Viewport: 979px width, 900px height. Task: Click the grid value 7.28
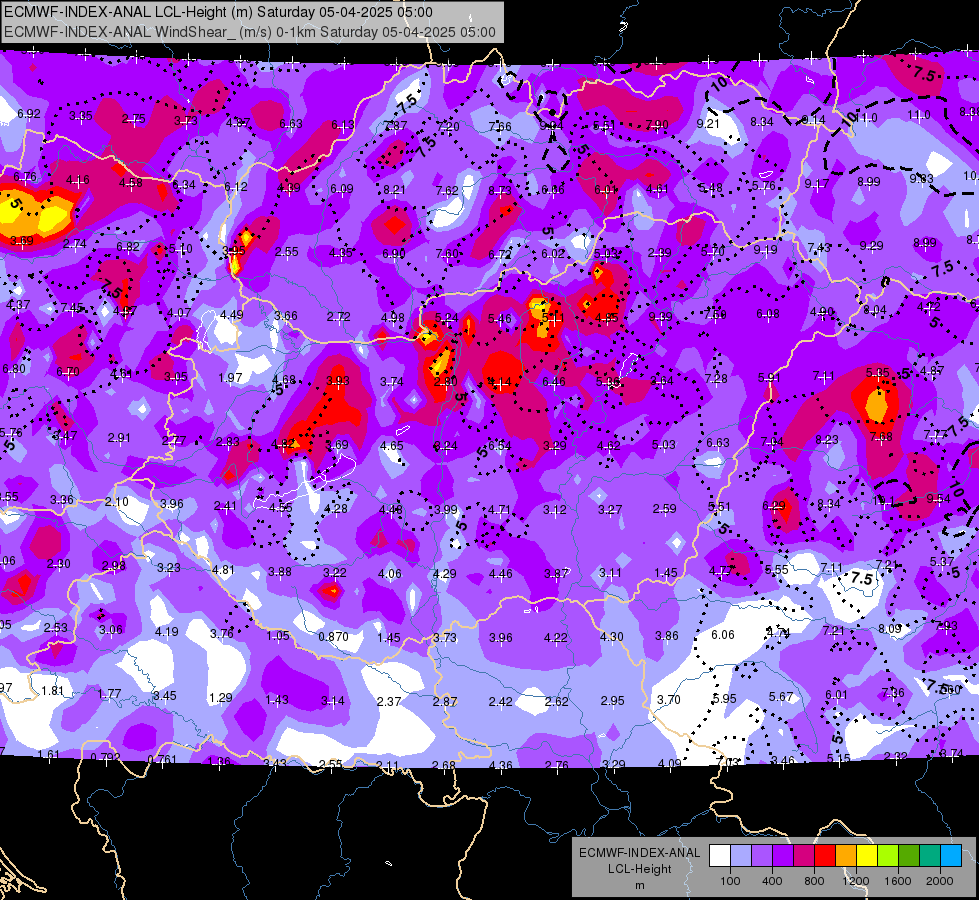coord(716,378)
